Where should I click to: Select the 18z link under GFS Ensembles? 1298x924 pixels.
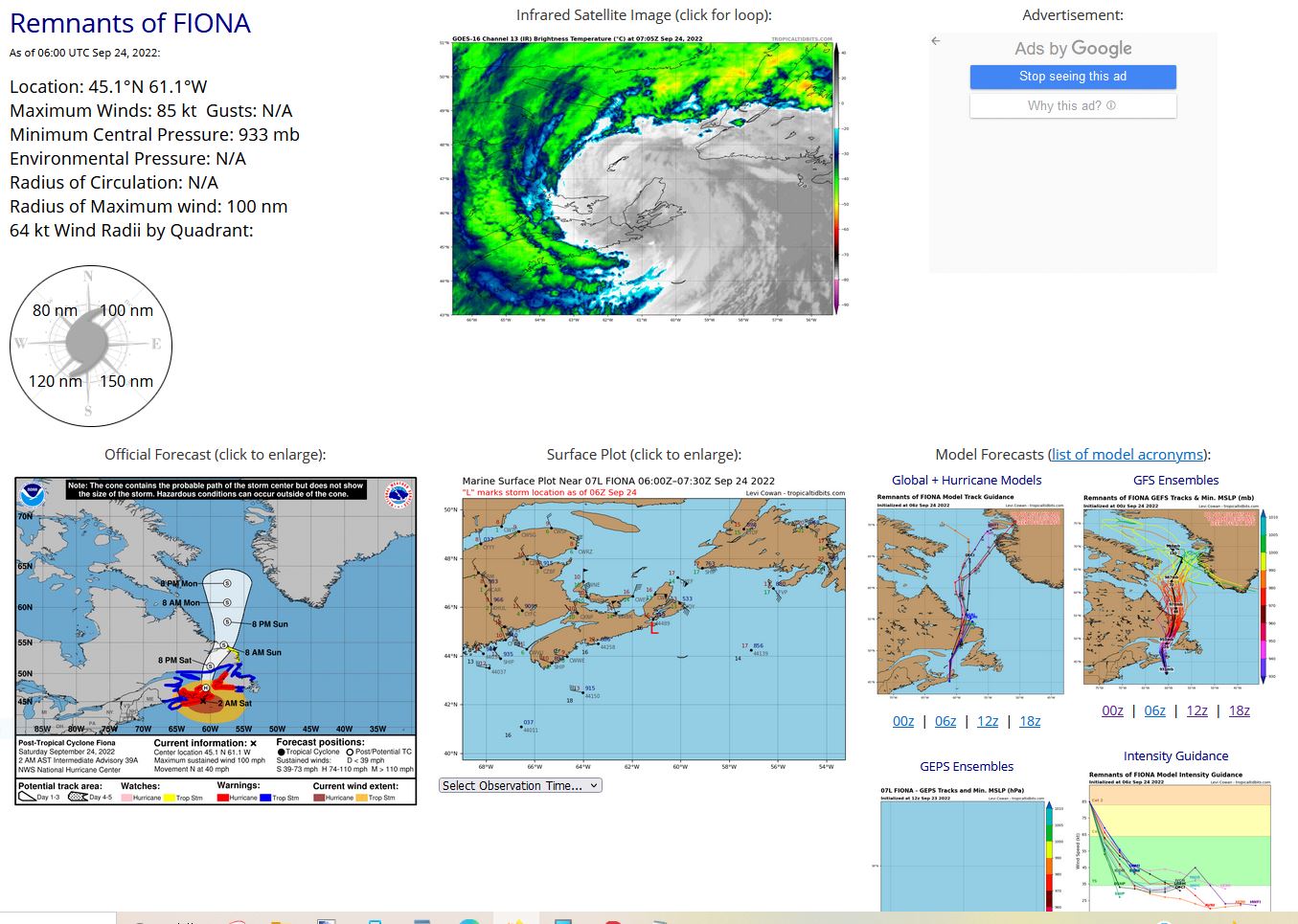(1239, 710)
